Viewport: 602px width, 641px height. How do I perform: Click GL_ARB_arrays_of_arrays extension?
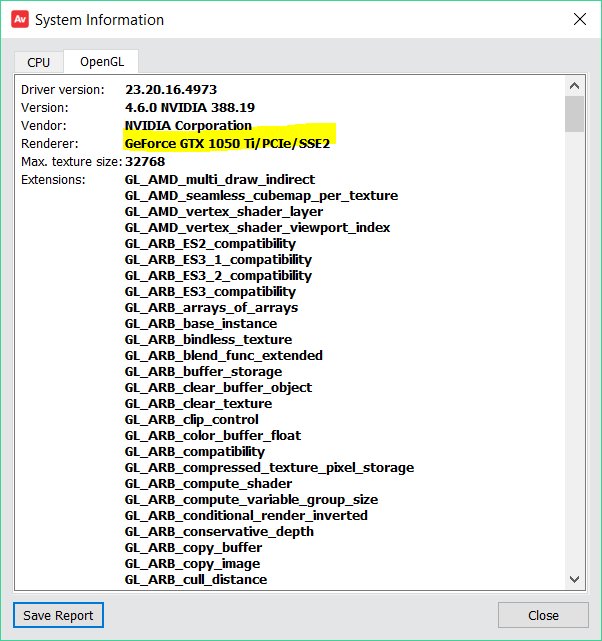click(211, 307)
